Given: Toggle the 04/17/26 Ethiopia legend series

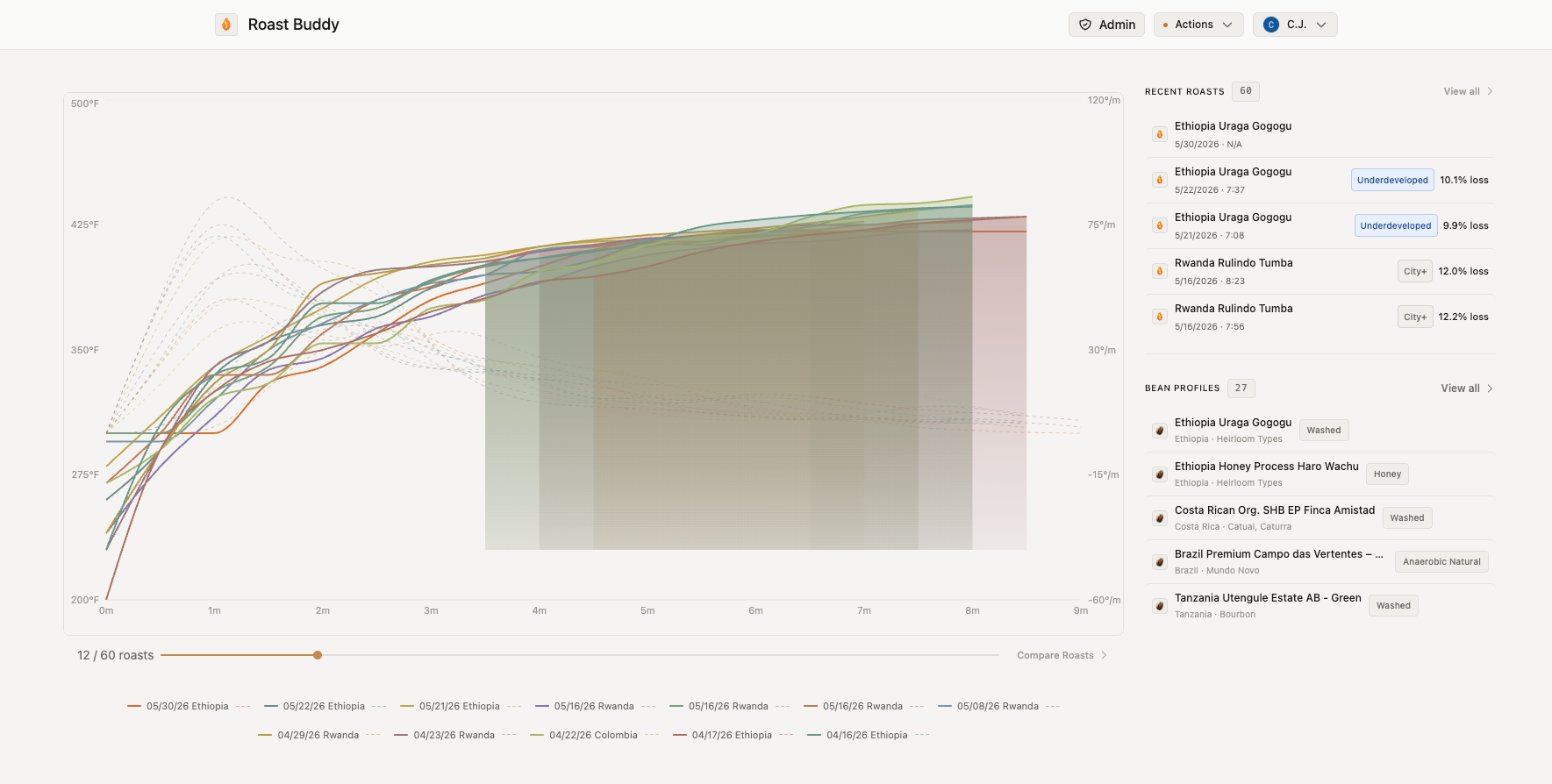Looking at the screenshot, I should tap(733, 735).
